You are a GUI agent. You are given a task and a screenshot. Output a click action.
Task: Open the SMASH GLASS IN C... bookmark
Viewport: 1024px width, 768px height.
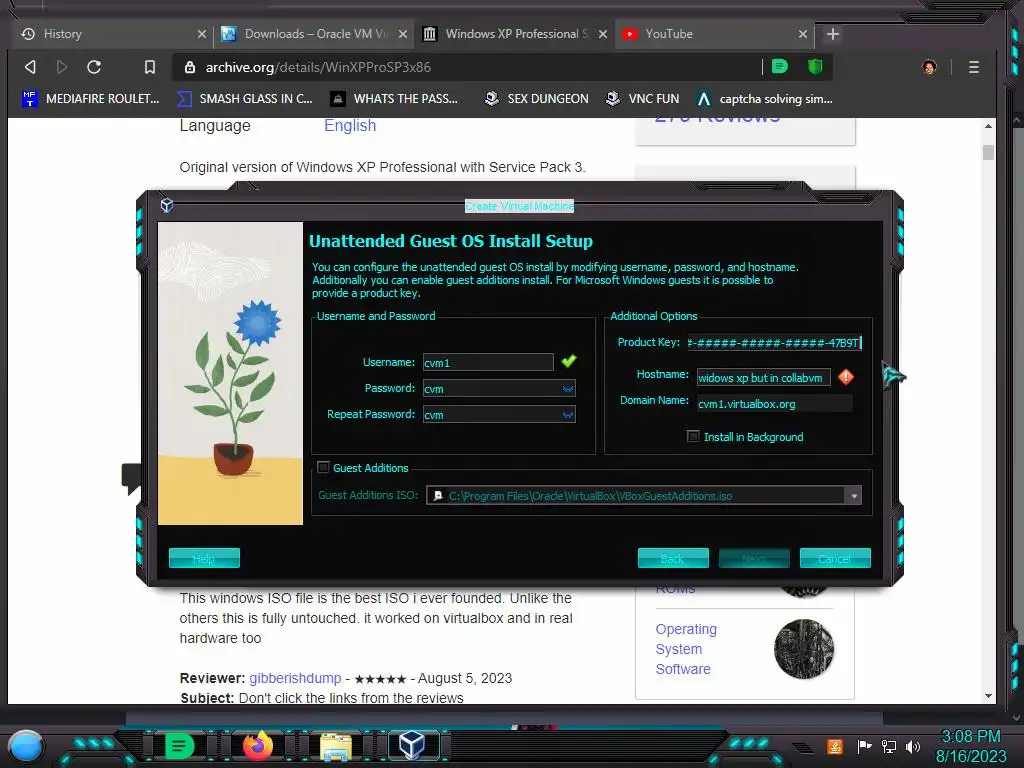245,99
